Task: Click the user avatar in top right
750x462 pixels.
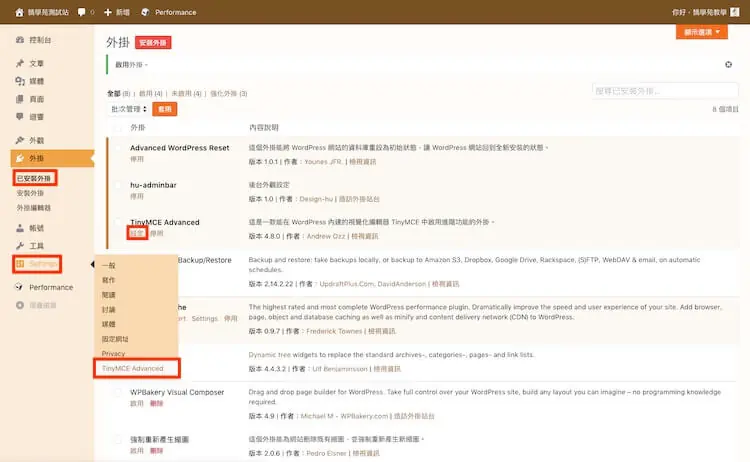Action: click(x=735, y=12)
